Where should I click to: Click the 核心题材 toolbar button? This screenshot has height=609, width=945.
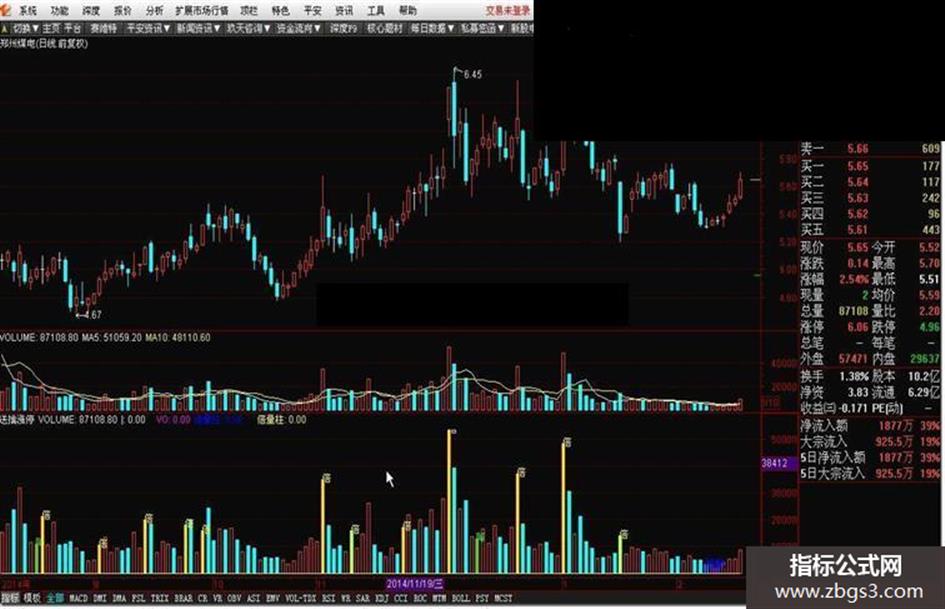pyautogui.click(x=385, y=28)
